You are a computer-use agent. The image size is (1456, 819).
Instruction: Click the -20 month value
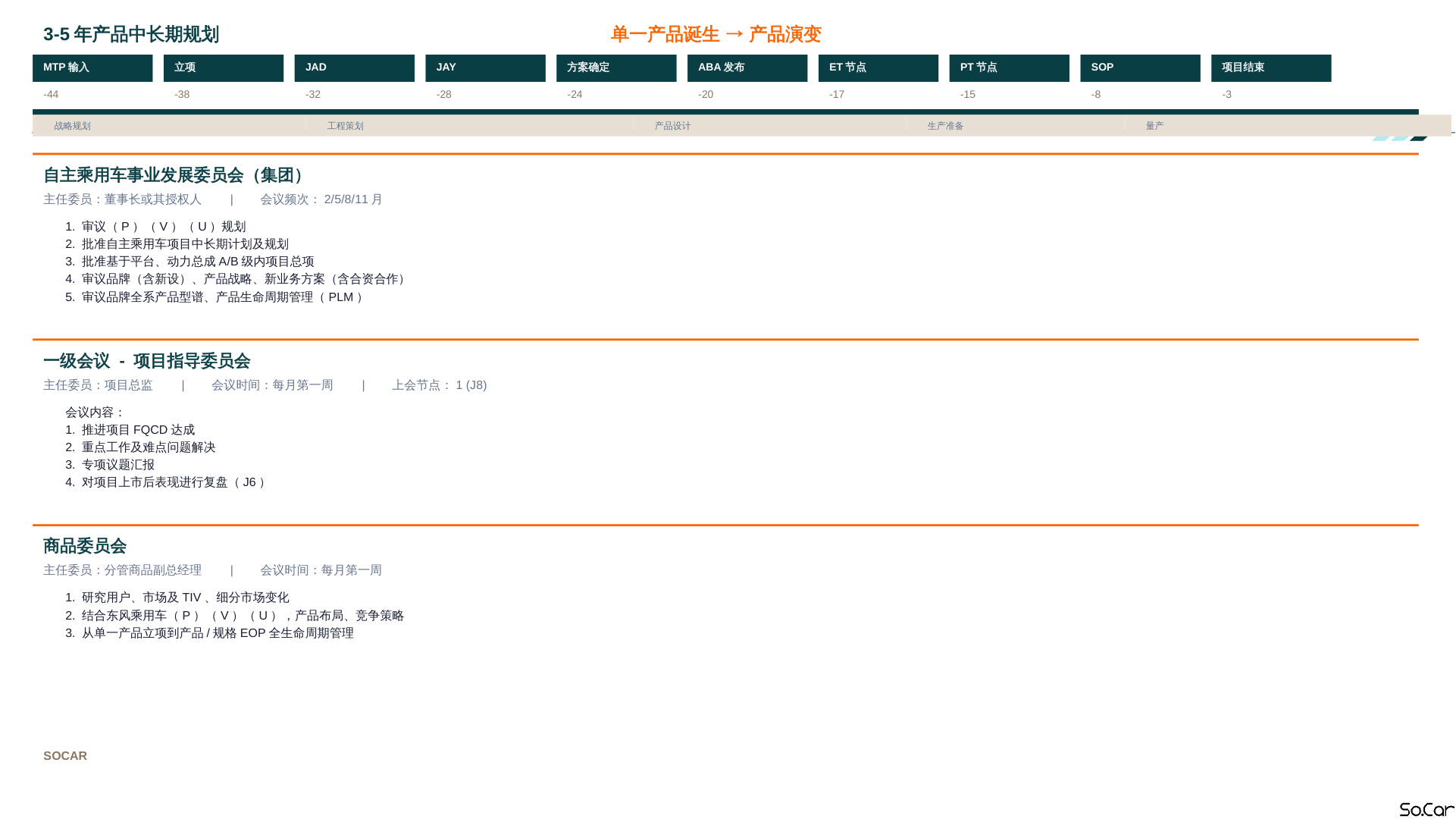706,95
